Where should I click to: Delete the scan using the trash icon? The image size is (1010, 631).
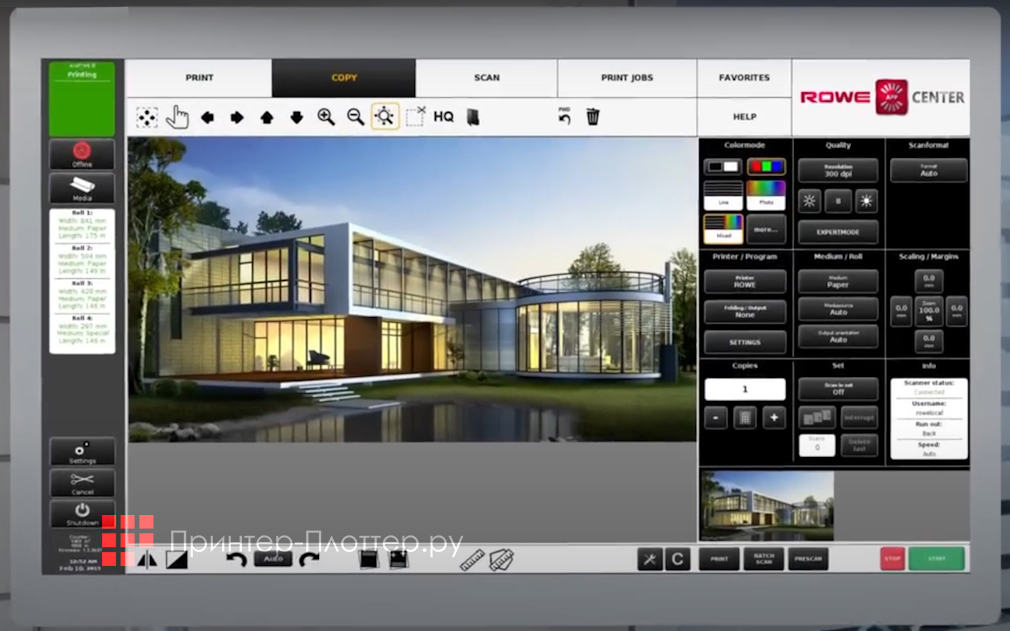click(x=592, y=116)
